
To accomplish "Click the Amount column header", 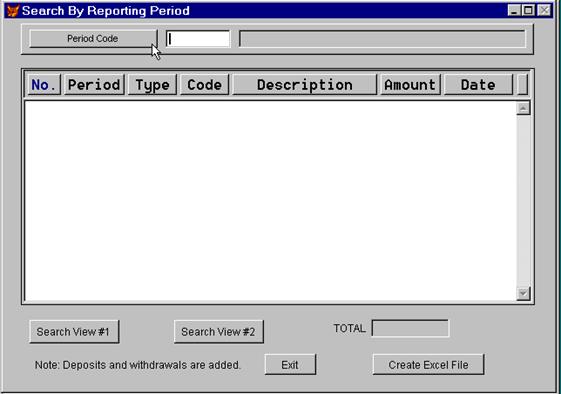I will click(410, 85).
